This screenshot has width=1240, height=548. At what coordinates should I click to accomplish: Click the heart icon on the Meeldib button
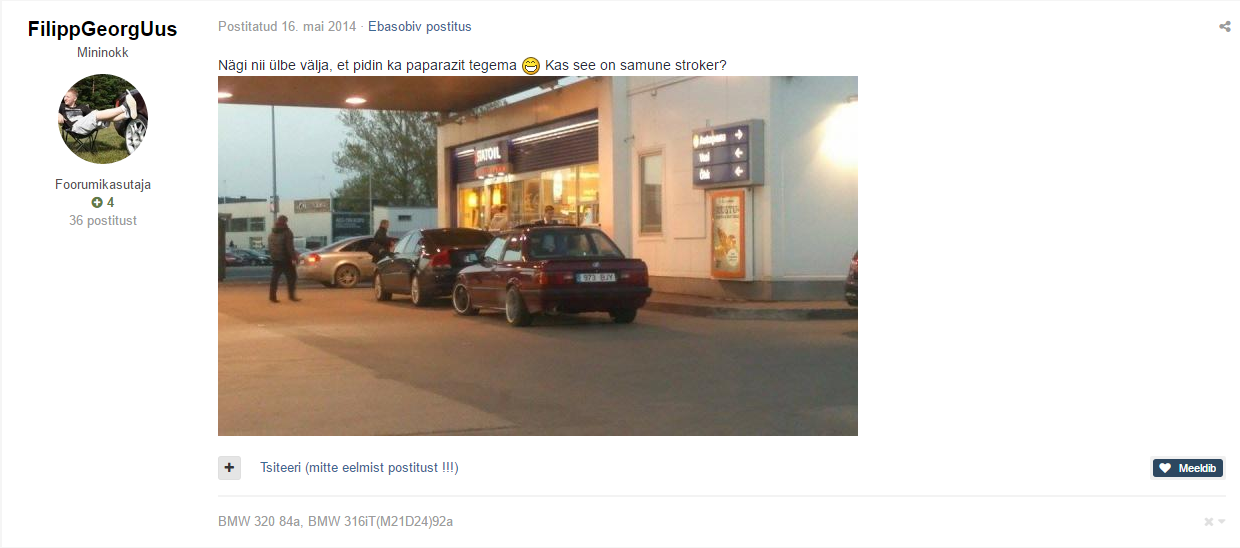(x=1164, y=468)
